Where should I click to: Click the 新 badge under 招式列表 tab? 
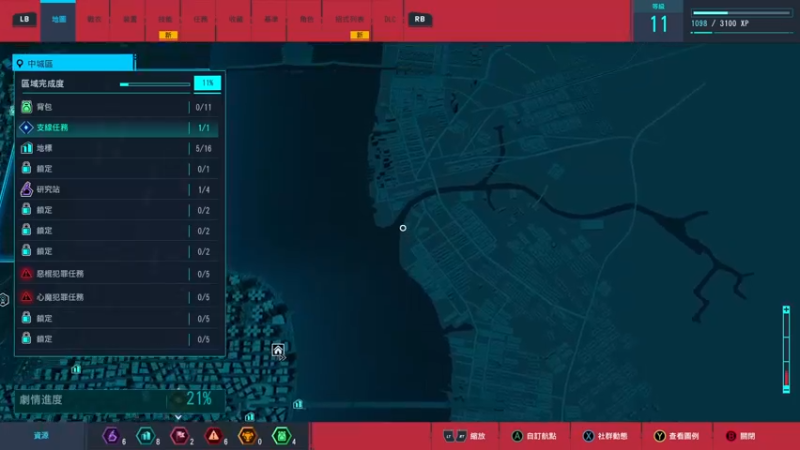coord(360,35)
